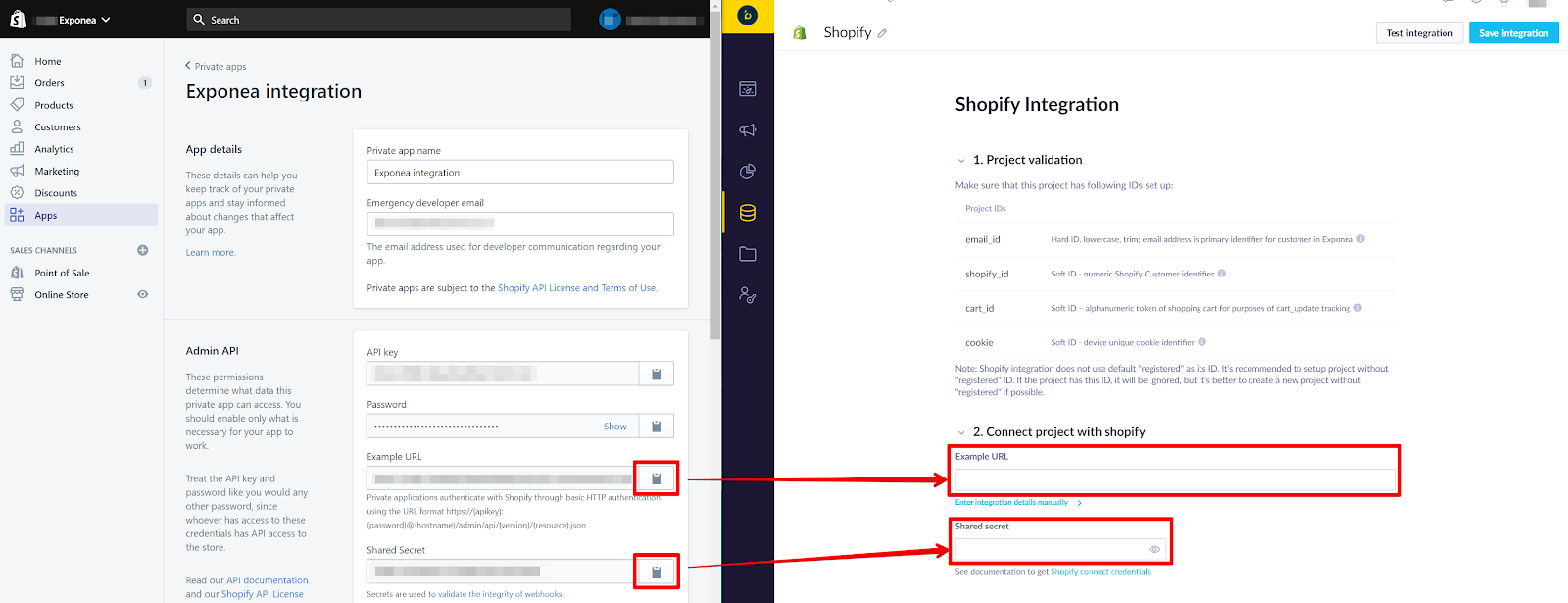This screenshot has height=603, width=1568.
Task: Open Customers in Shopify sidebar
Action: (58, 127)
